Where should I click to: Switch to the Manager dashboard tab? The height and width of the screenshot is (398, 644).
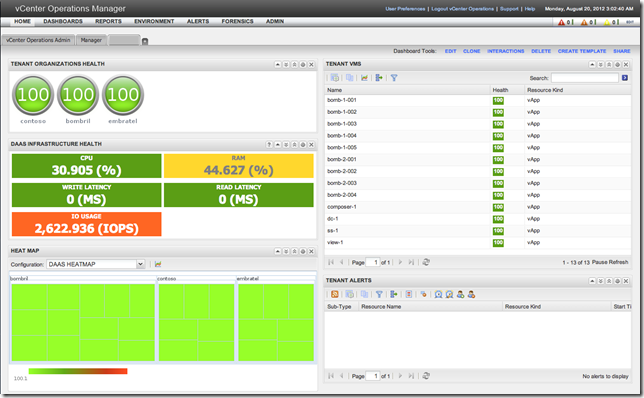tap(91, 40)
